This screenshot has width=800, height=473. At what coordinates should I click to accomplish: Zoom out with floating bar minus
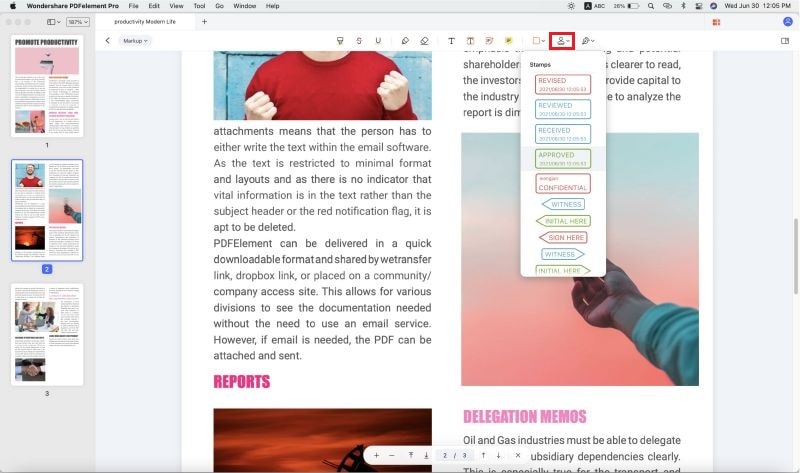point(391,455)
